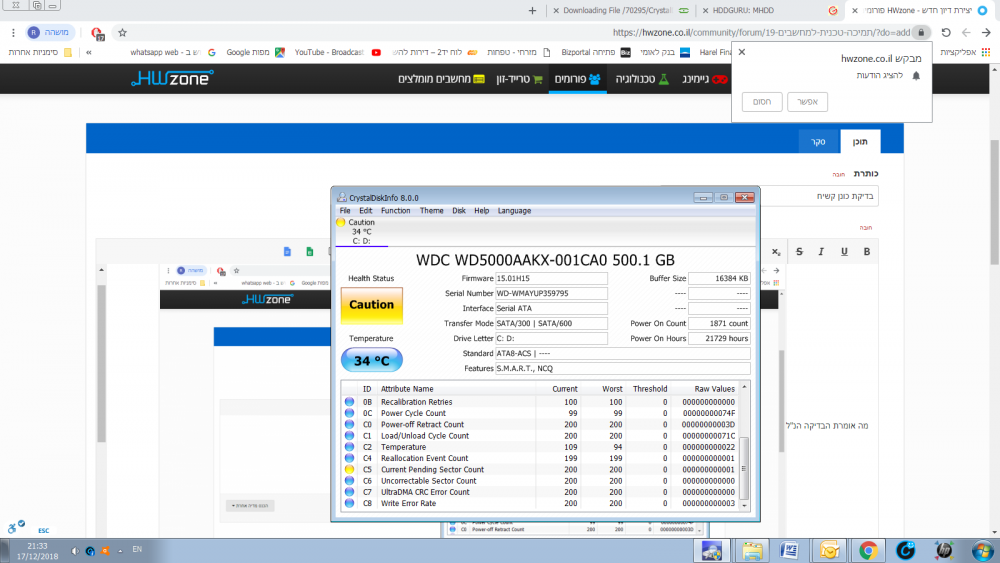The width and height of the screenshot is (1000, 563).
Task: Open the Language menu in CrystalDiskInfo
Action: 514,210
